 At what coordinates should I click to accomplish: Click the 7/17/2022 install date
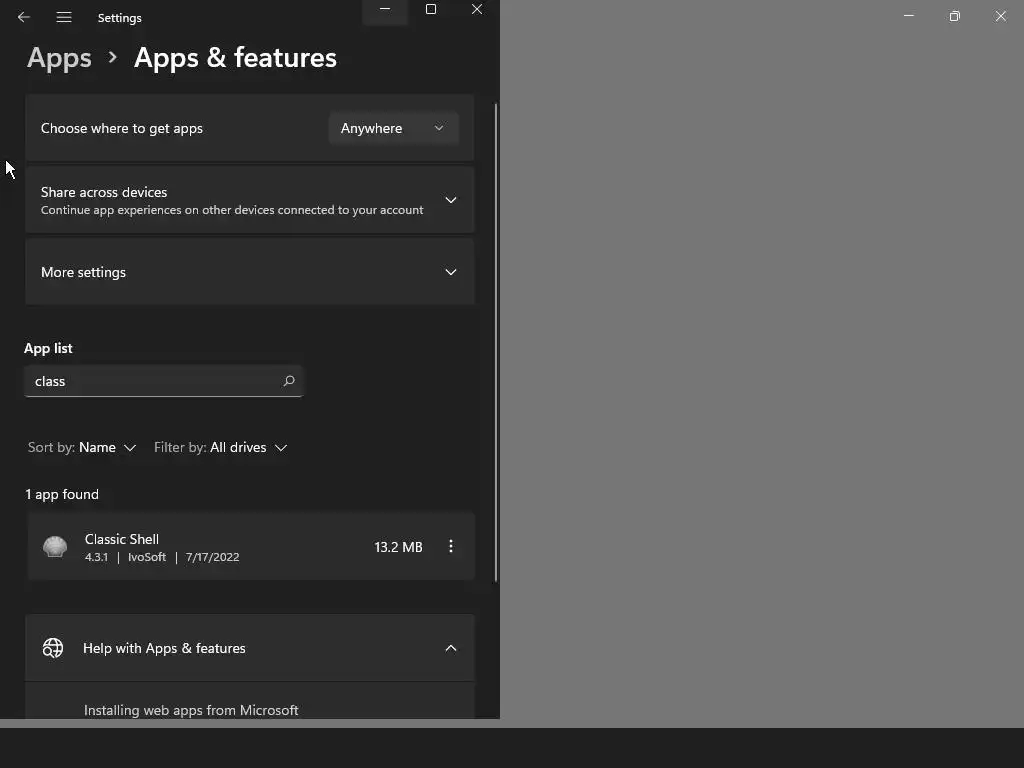coord(212,557)
